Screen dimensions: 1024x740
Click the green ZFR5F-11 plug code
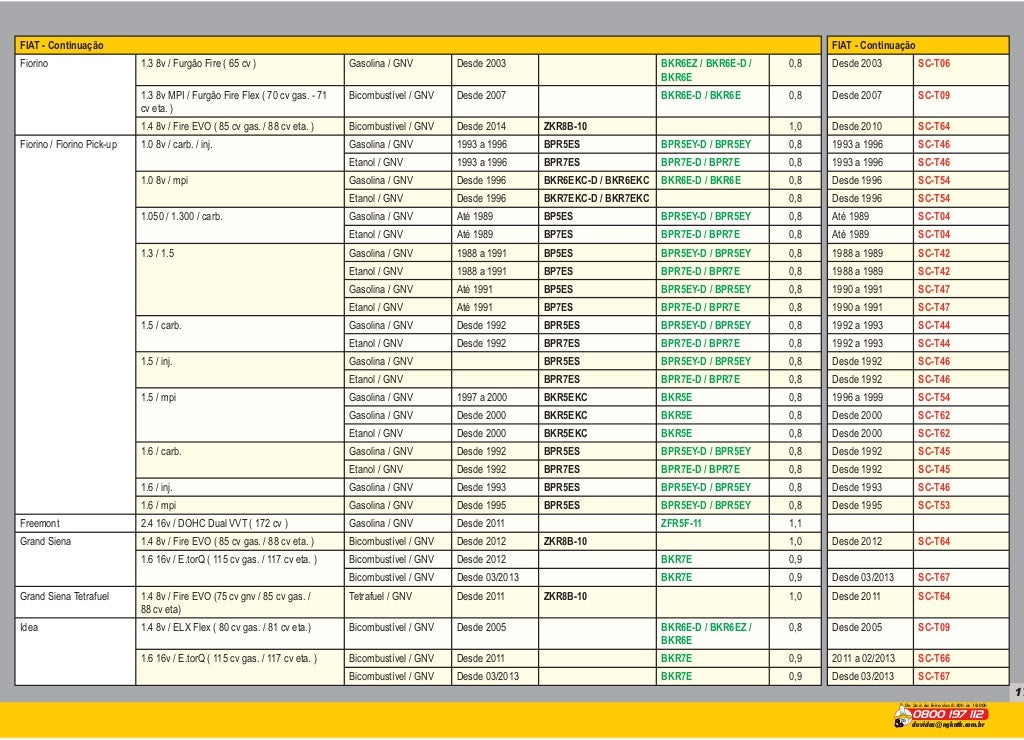pos(681,523)
